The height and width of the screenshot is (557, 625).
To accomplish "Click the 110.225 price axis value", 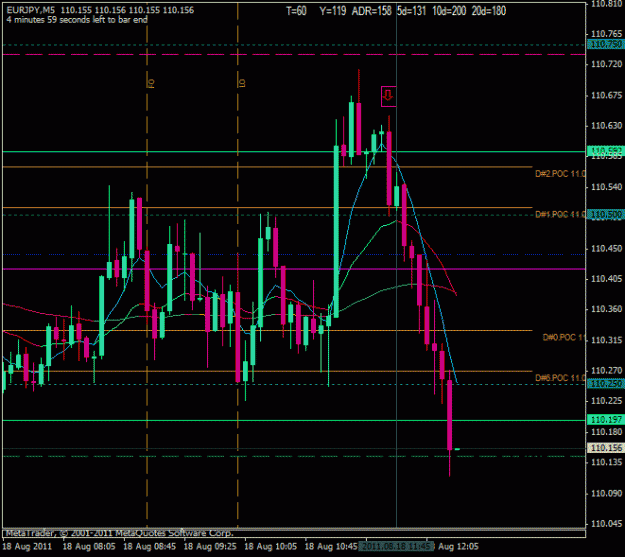I will (606, 401).
